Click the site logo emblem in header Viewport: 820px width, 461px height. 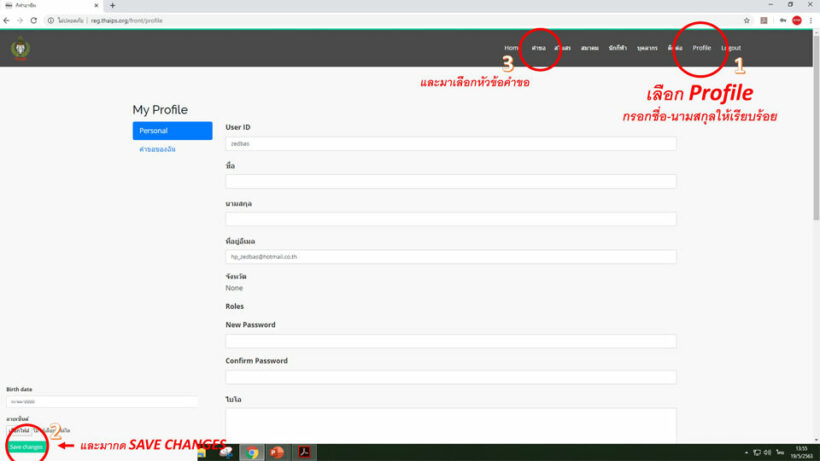(19, 48)
